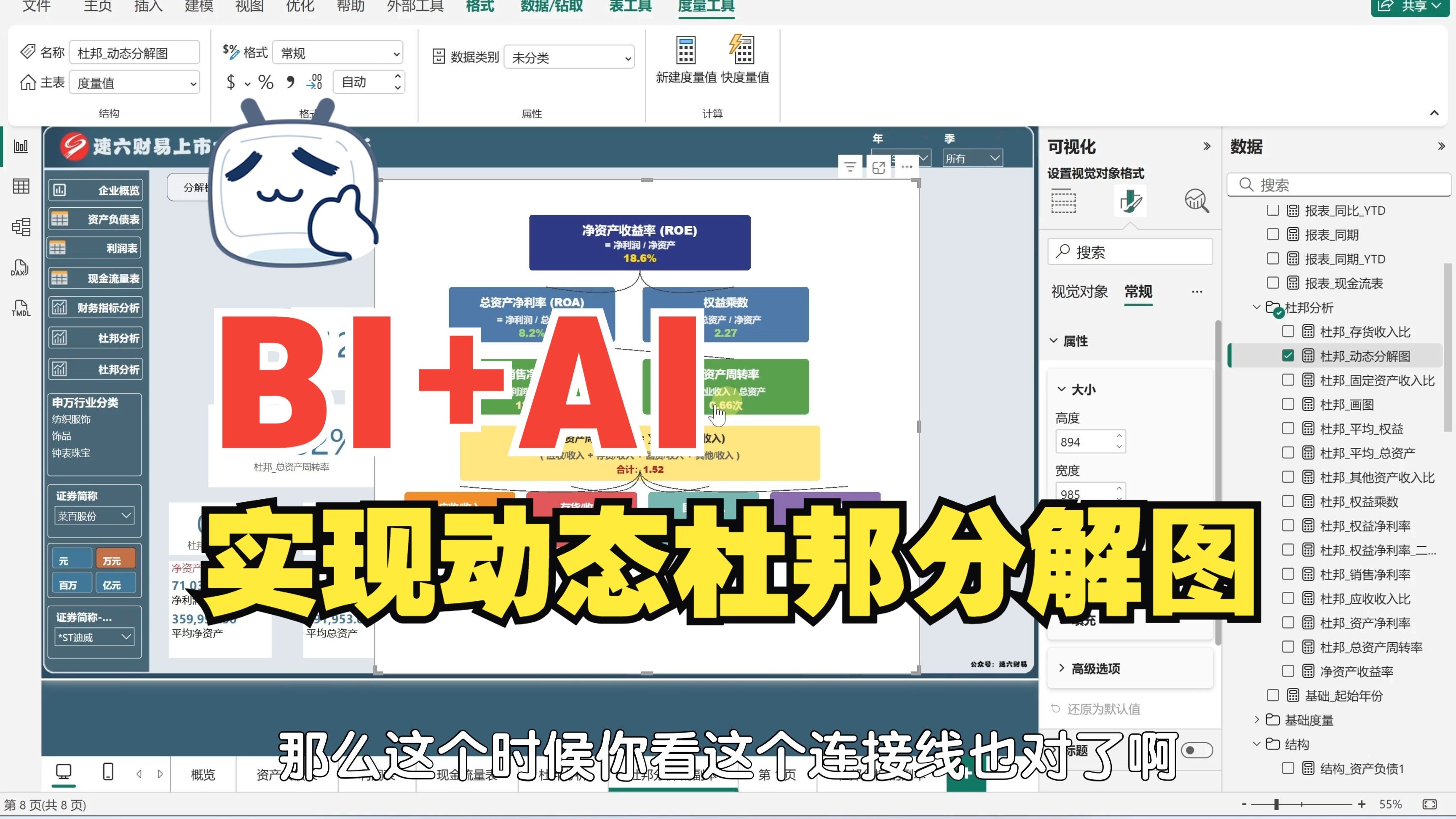
Task: Click the 共享 share button
Action: coord(1411,6)
